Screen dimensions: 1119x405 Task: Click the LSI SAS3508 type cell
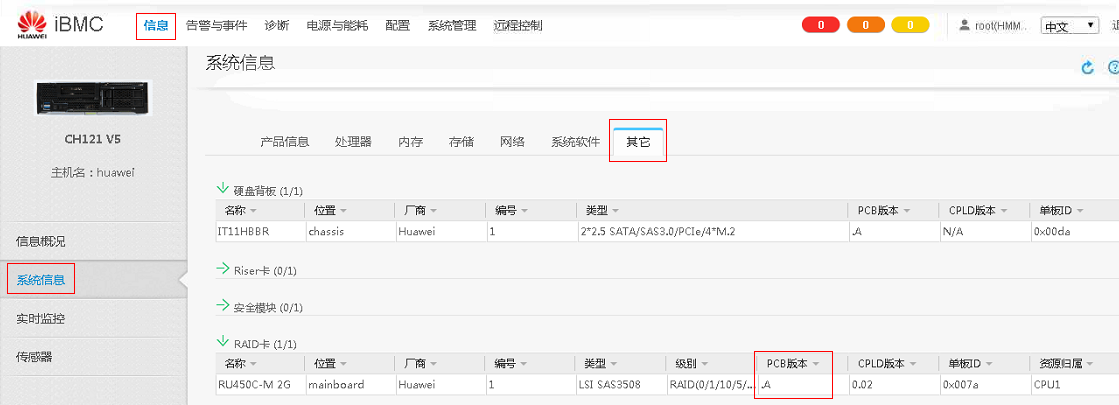pyautogui.click(x=620, y=384)
